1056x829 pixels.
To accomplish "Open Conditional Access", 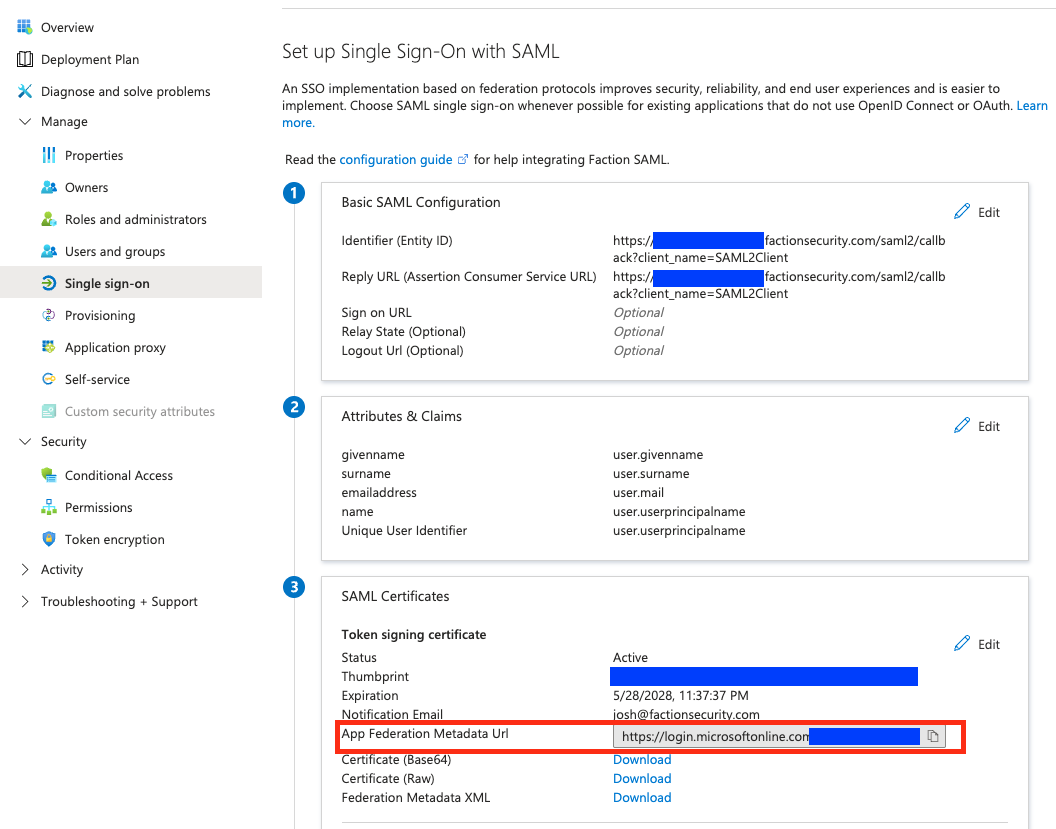I will pos(119,475).
